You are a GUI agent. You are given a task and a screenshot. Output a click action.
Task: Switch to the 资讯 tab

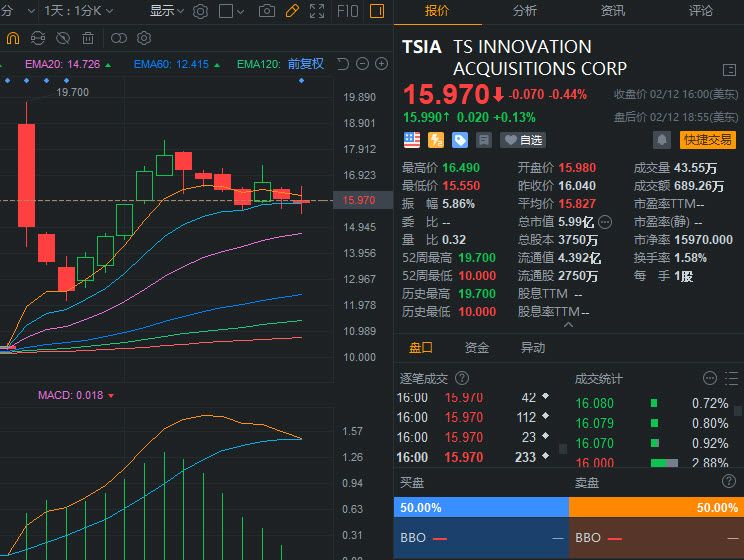(x=613, y=11)
